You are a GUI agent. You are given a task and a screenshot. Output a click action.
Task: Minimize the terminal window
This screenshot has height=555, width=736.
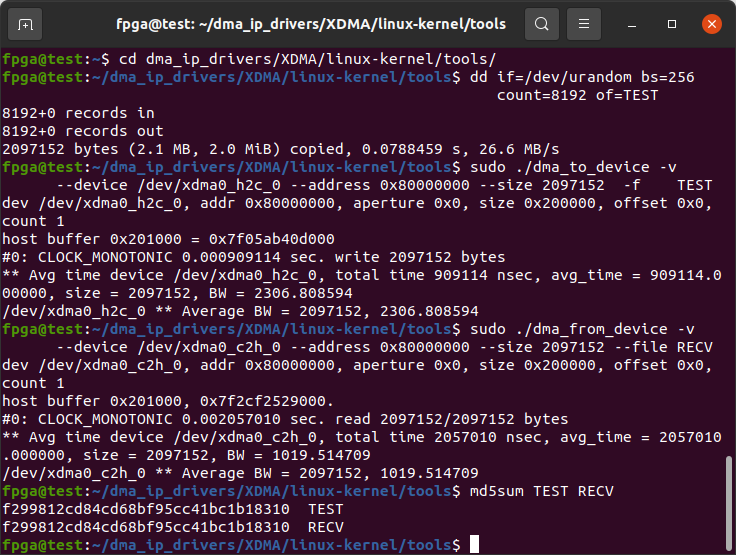tap(632, 24)
